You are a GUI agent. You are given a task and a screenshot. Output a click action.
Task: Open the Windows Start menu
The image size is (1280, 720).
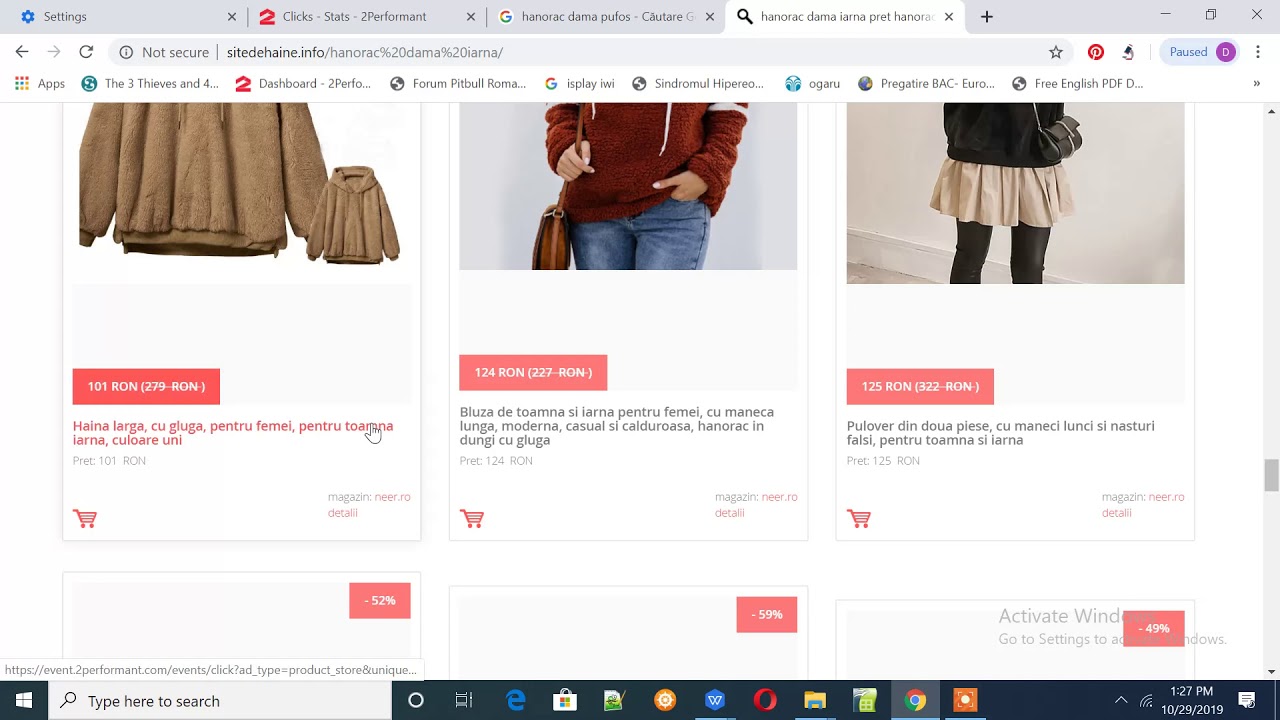coord(24,700)
